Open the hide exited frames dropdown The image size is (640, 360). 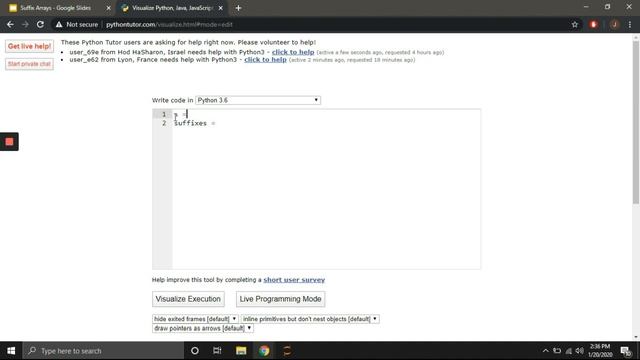click(195, 319)
